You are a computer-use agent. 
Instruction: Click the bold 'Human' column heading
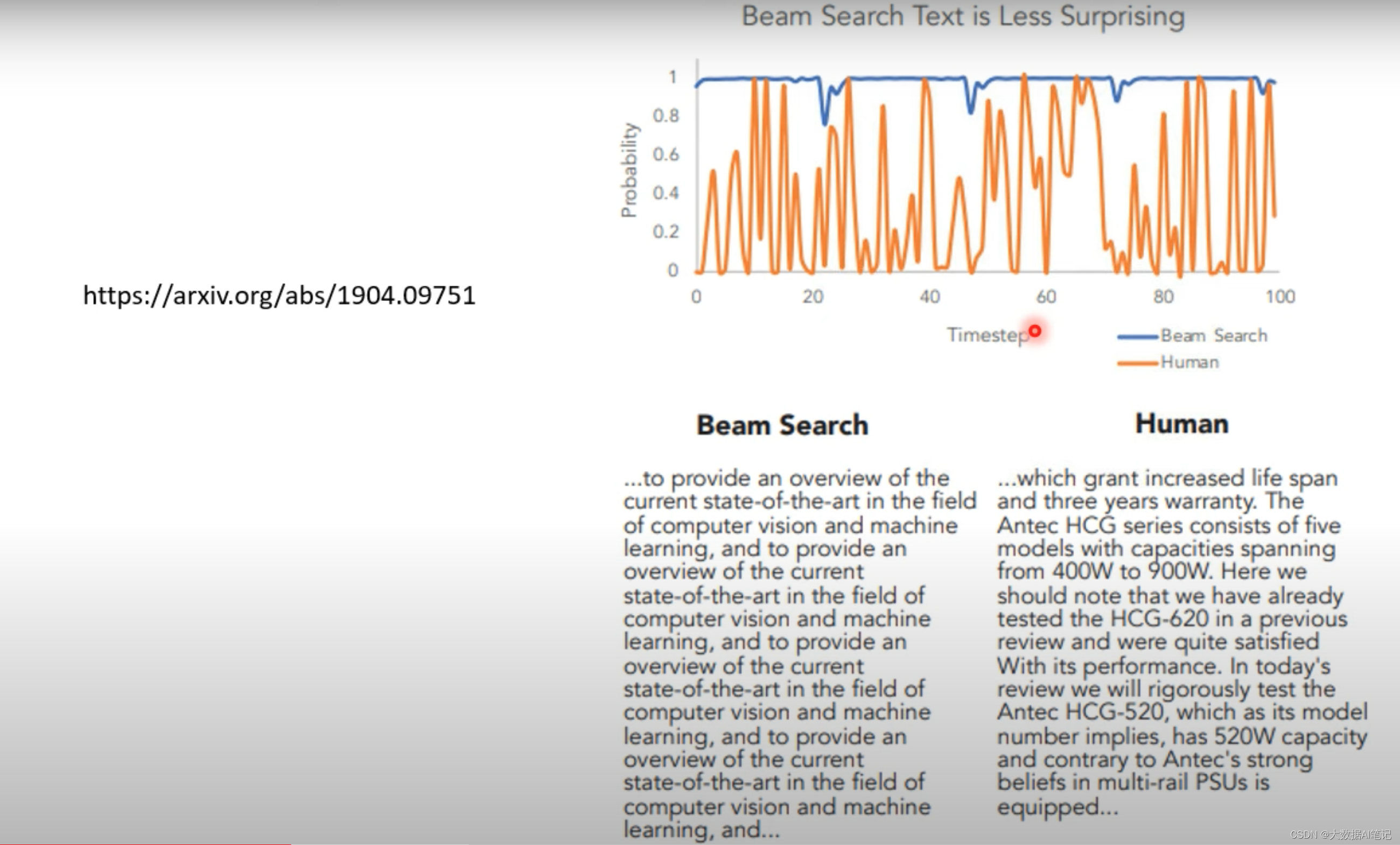click(1182, 424)
